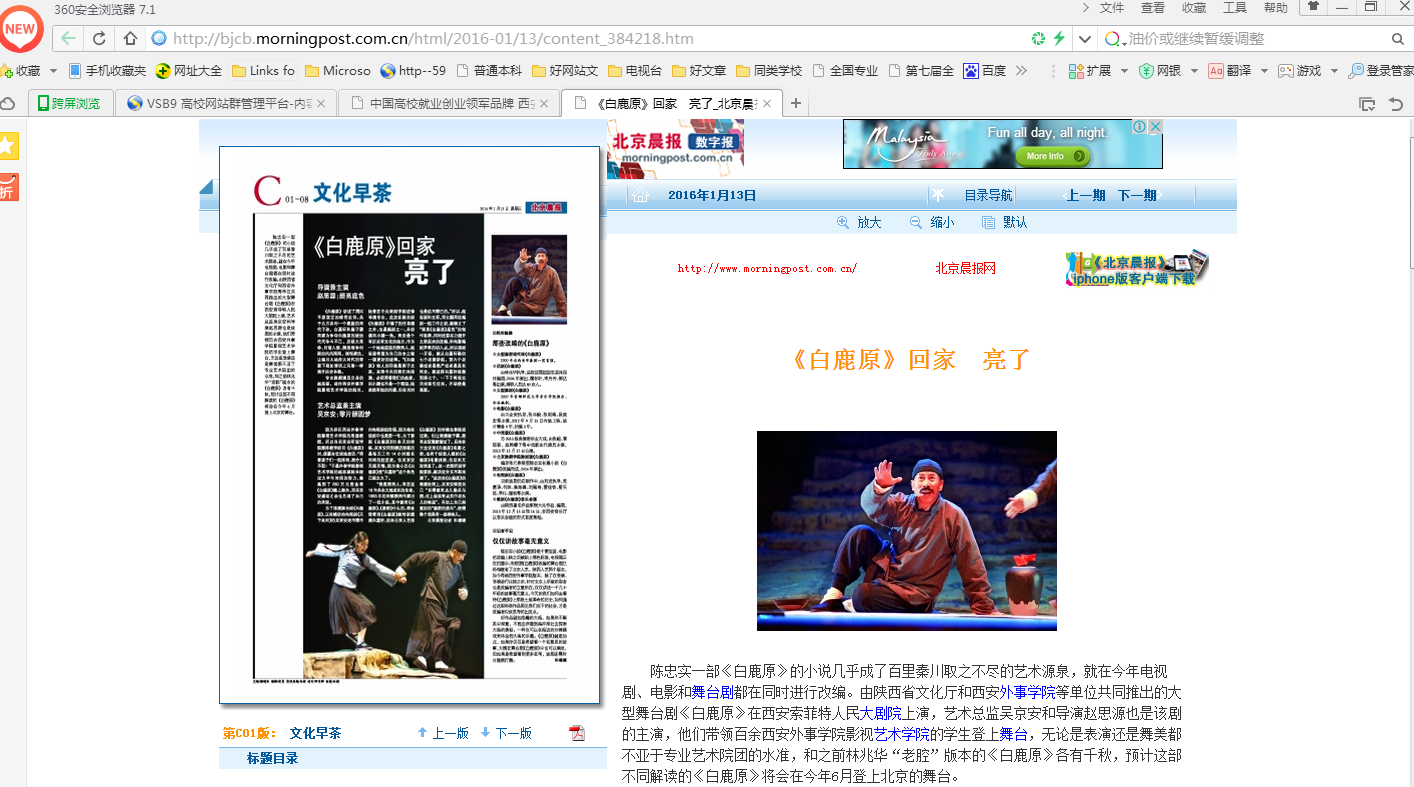This screenshot has width=1414, height=787.
Task: Reload the page with the refresh icon
Action: tap(99, 39)
